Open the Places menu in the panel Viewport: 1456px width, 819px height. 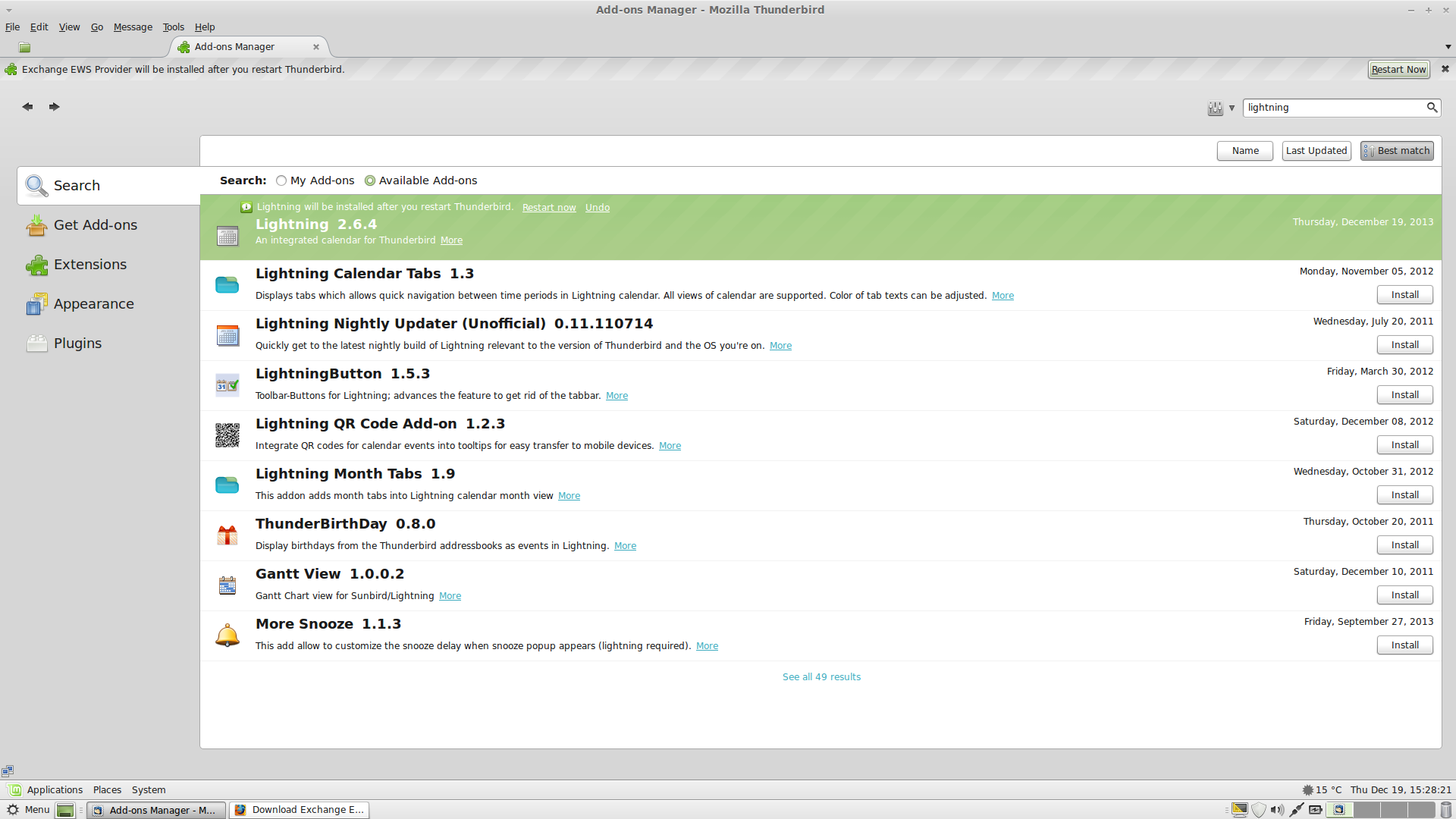tap(107, 790)
